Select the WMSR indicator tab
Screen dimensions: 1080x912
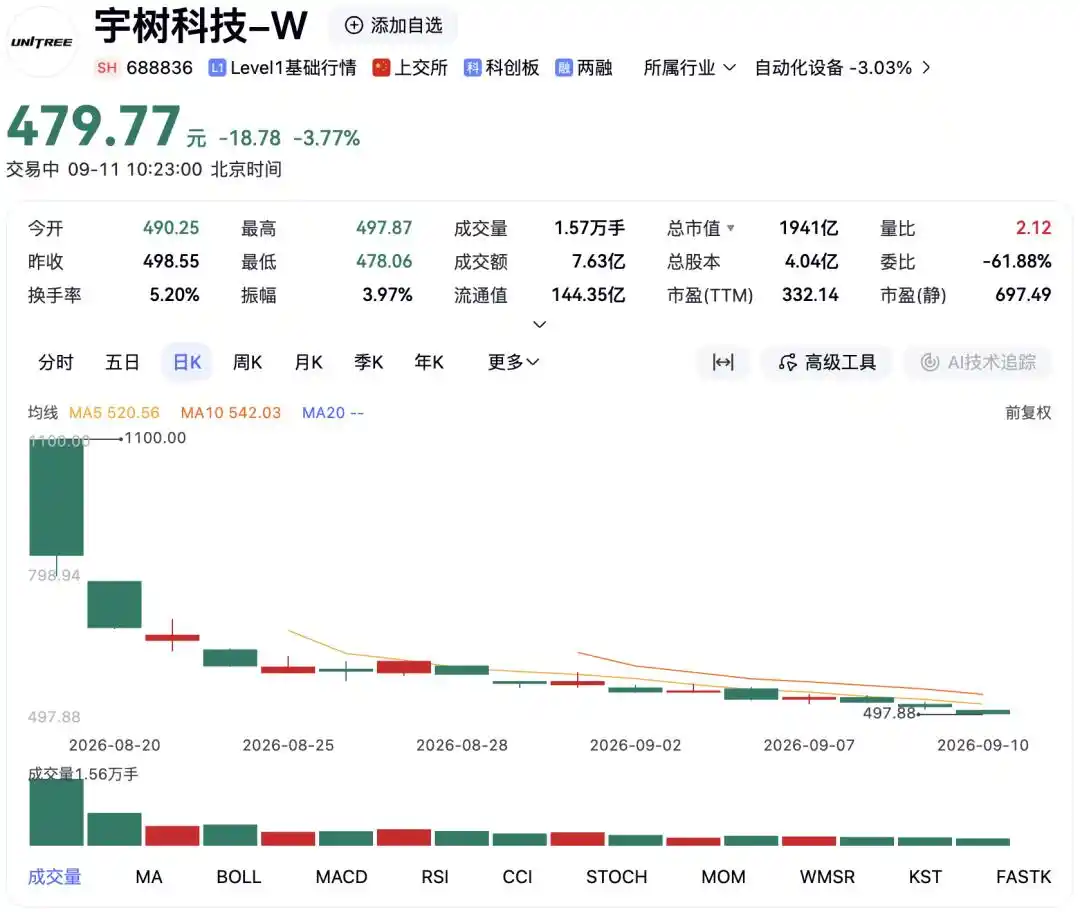pyautogui.click(x=827, y=877)
